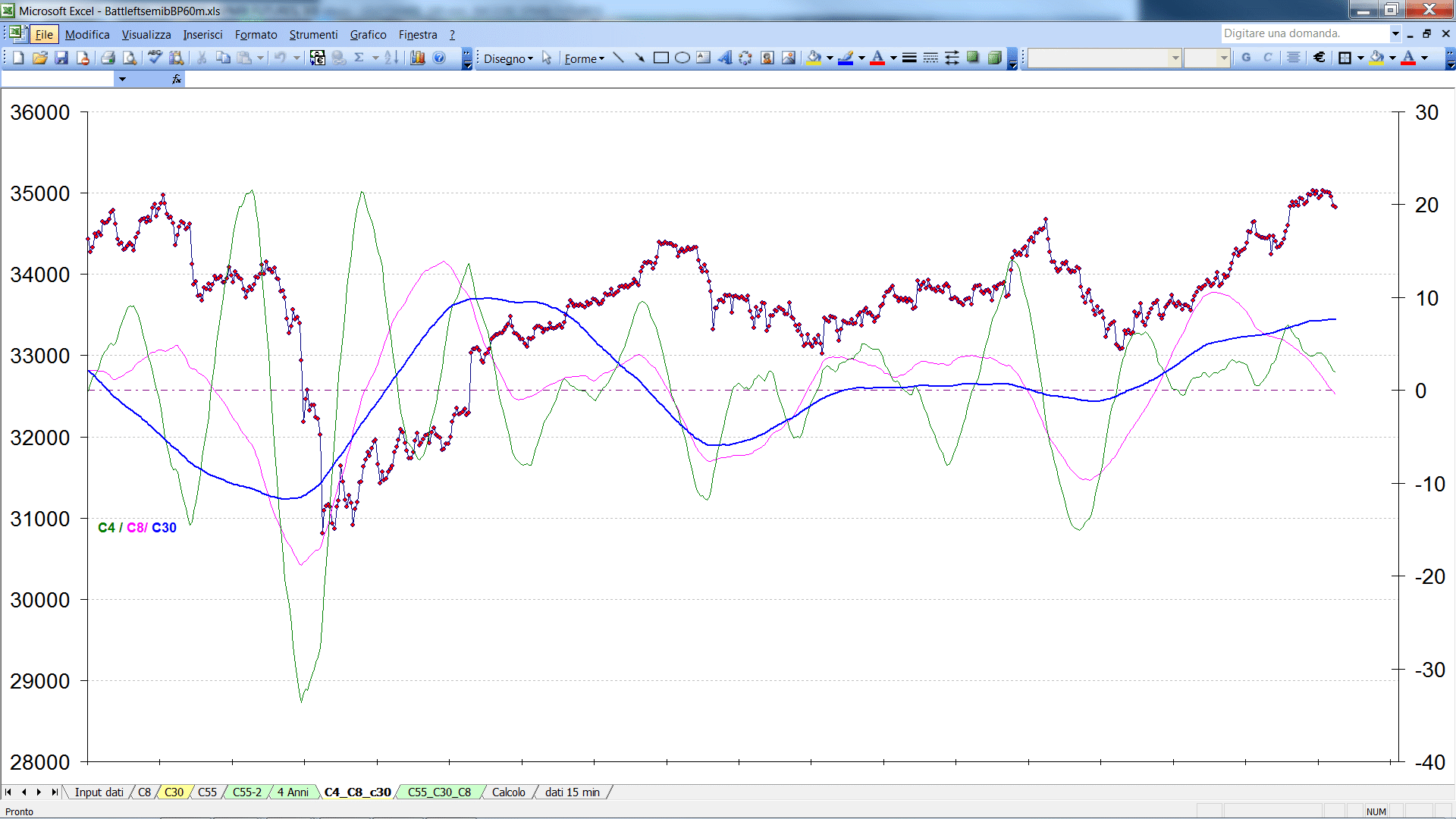Viewport: 1456px width, 819px height.
Task: Open drawing Line Color dropdown arrow
Action: pos(861,58)
